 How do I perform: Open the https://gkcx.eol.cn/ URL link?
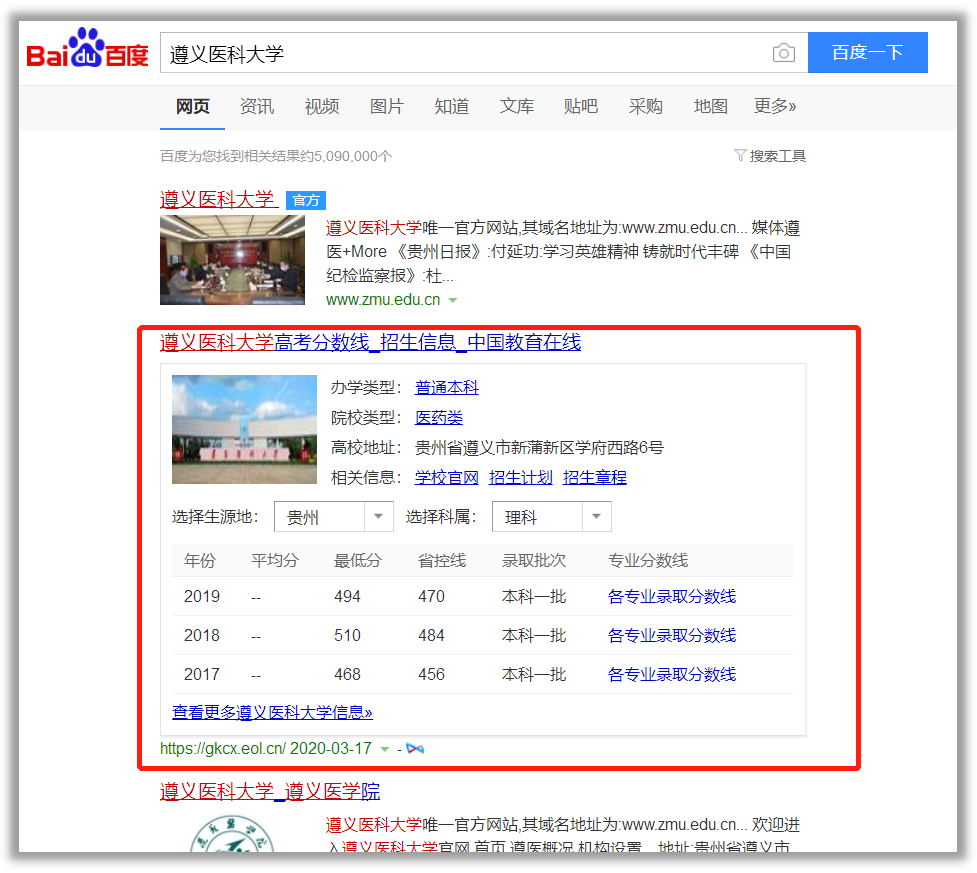tap(223, 748)
